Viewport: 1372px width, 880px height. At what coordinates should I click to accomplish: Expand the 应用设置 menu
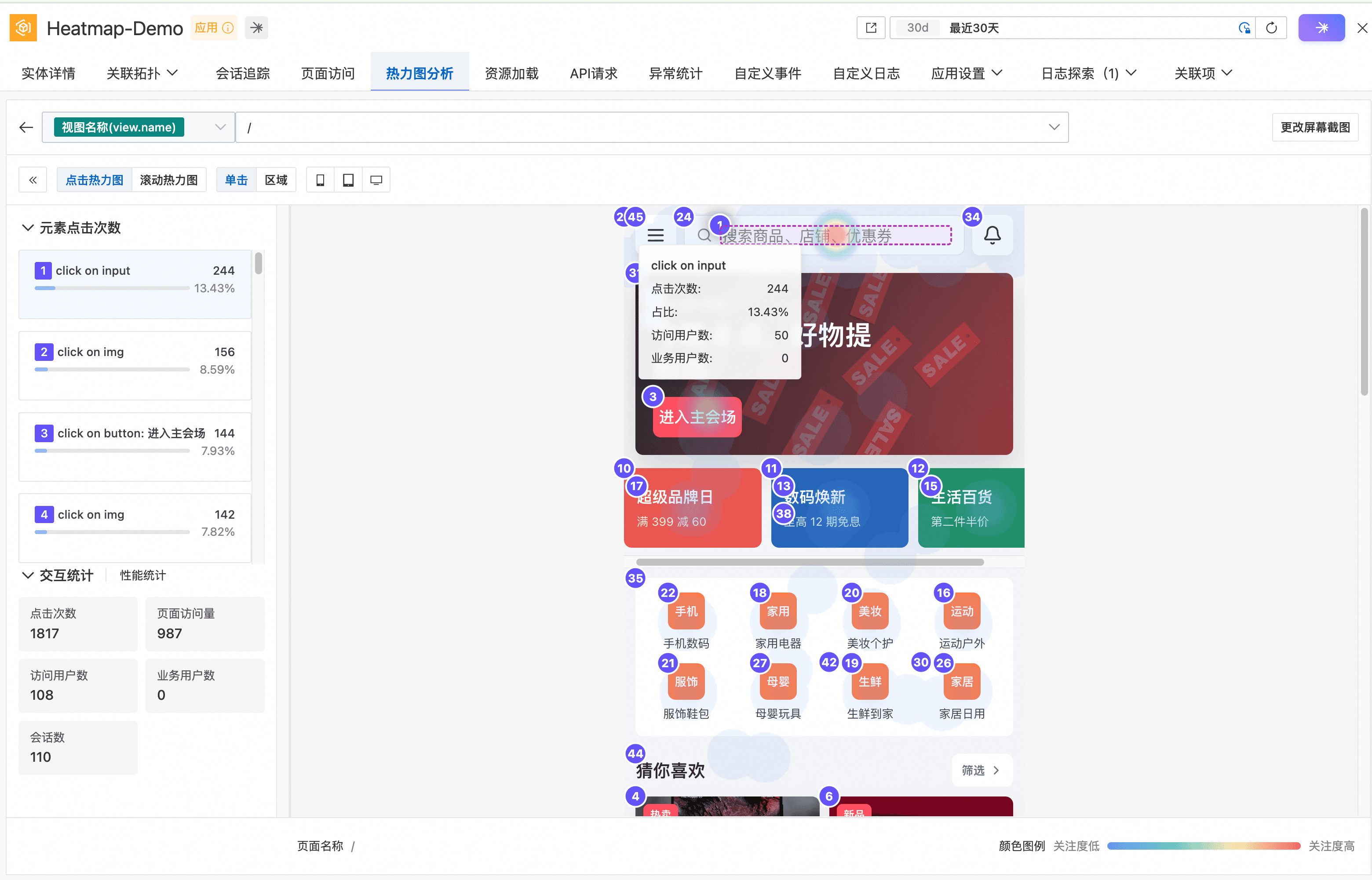[x=967, y=73]
